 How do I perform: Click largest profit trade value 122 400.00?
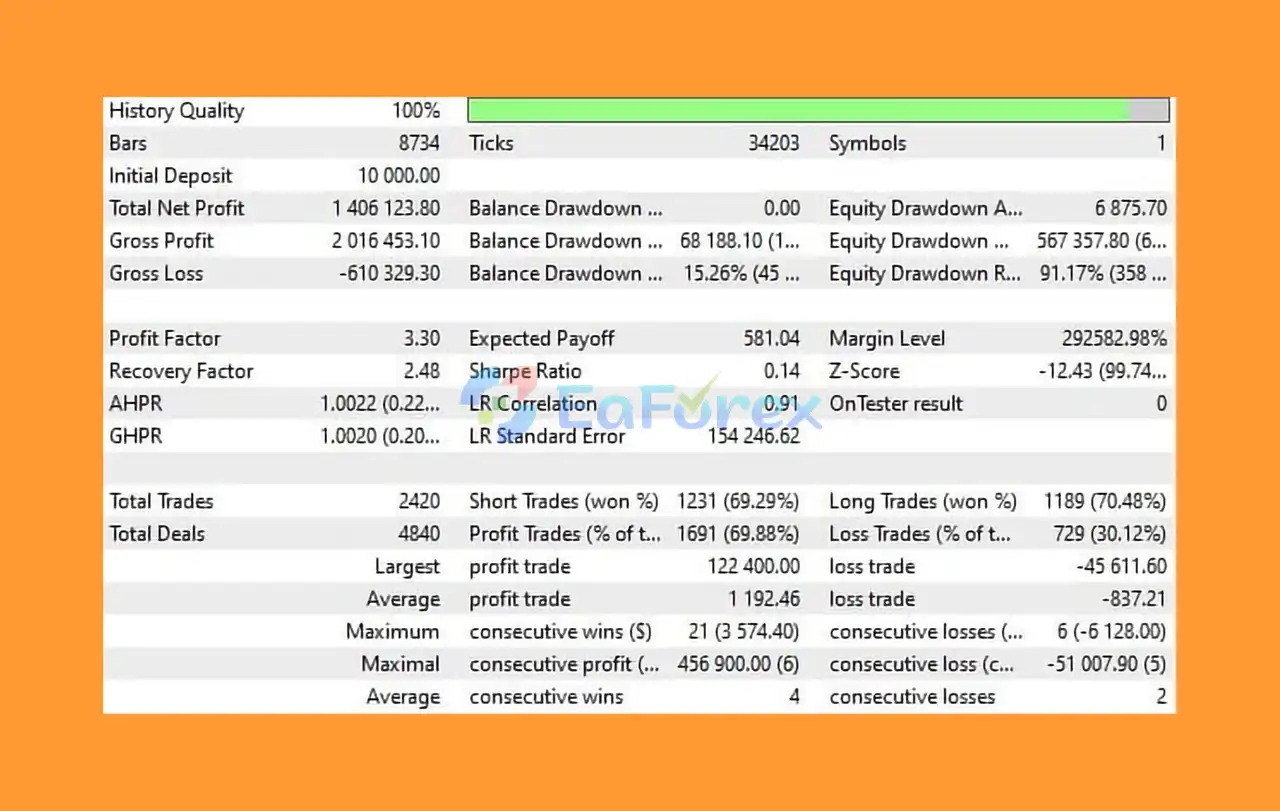point(754,566)
